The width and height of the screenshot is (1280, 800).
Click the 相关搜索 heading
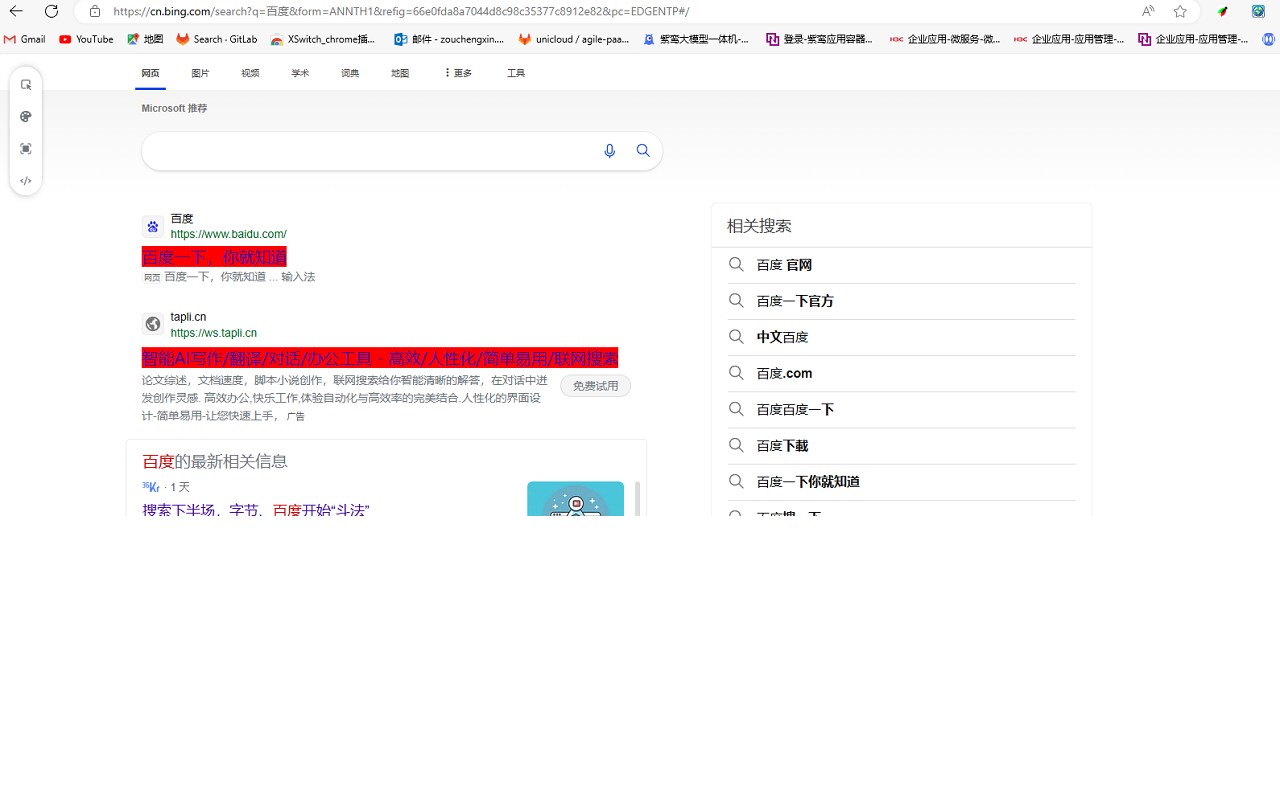pos(759,226)
